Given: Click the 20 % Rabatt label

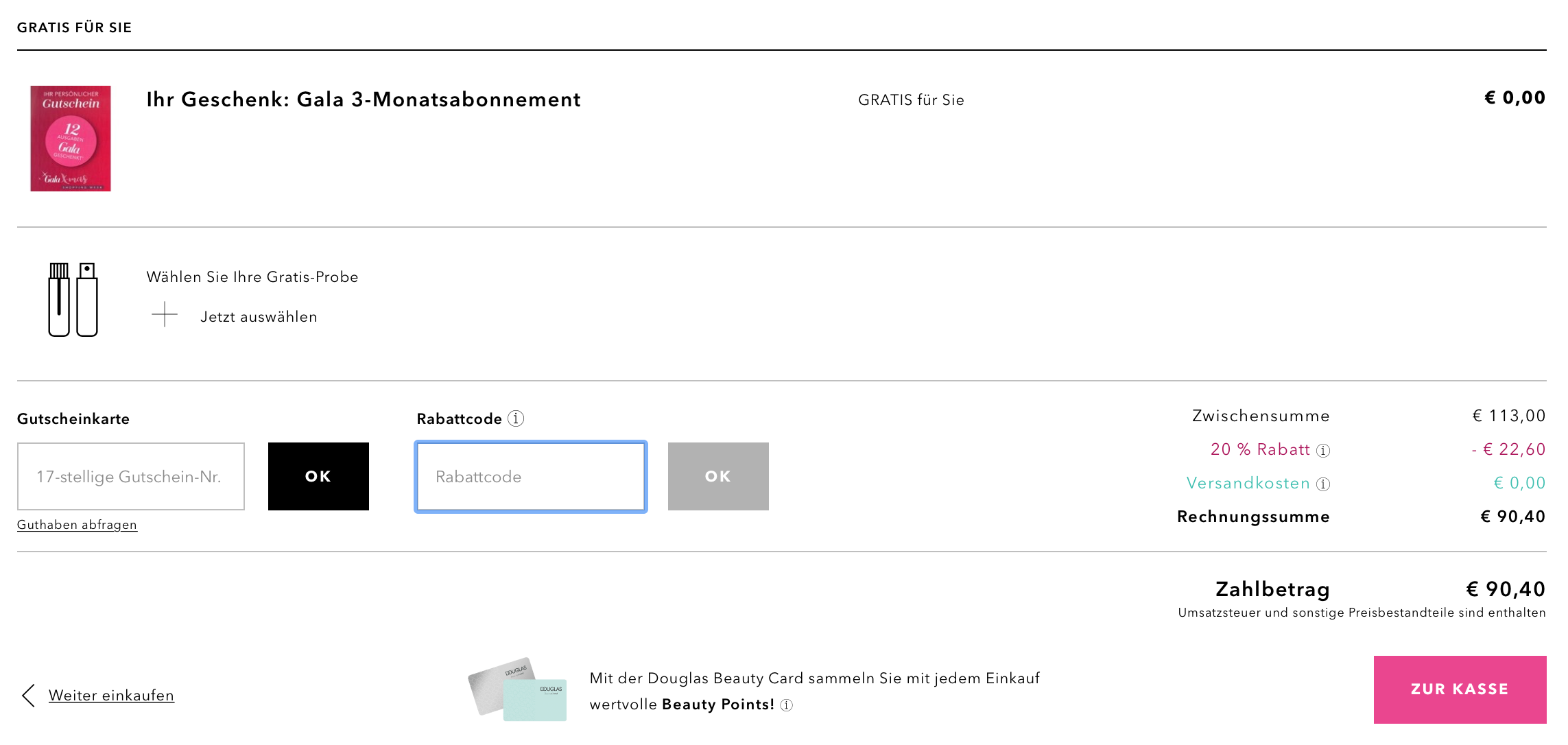Looking at the screenshot, I should coord(1260,449).
